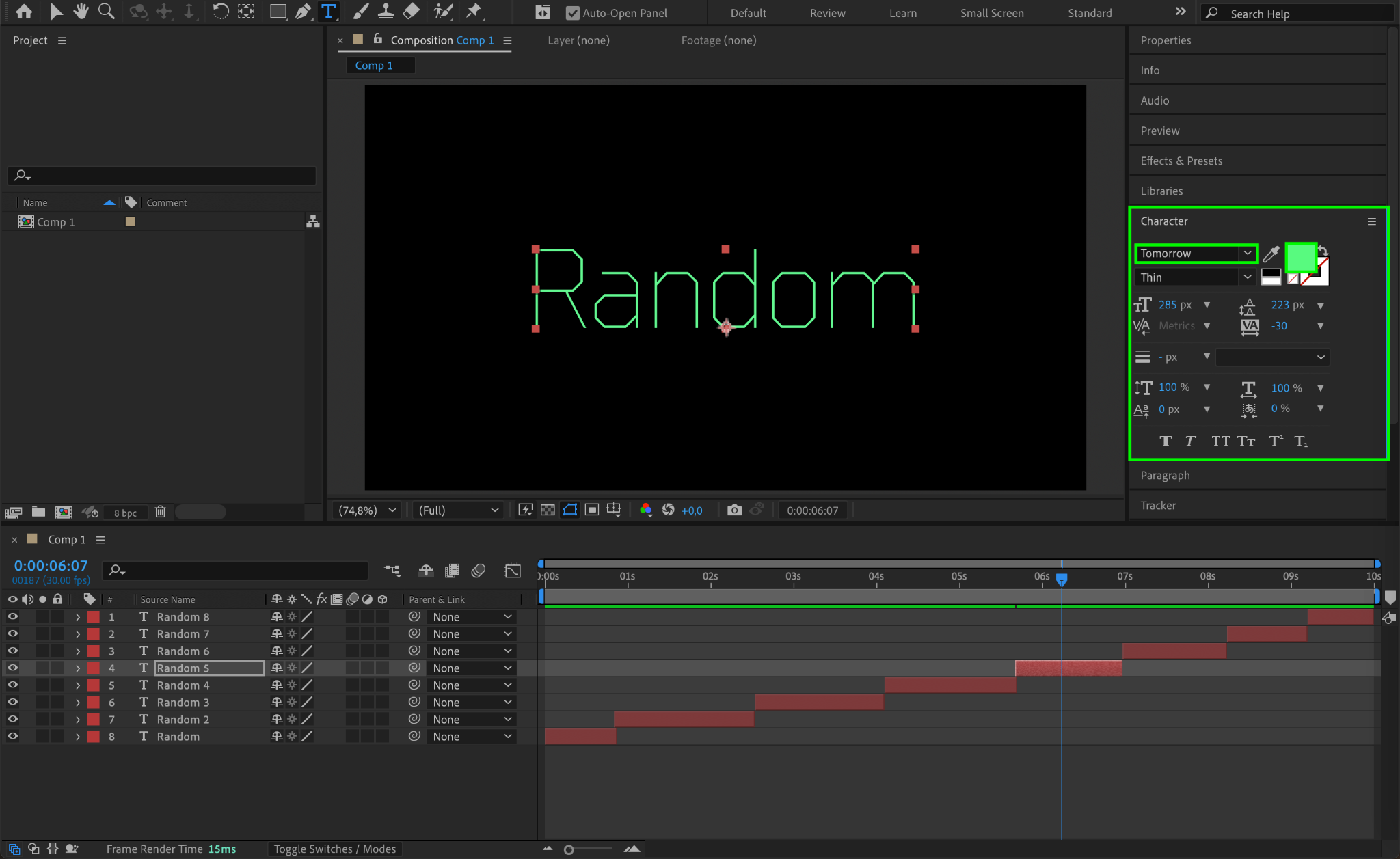The width and height of the screenshot is (1400, 859).
Task: Select the Pen tool in toolbar
Action: (303, 12)
